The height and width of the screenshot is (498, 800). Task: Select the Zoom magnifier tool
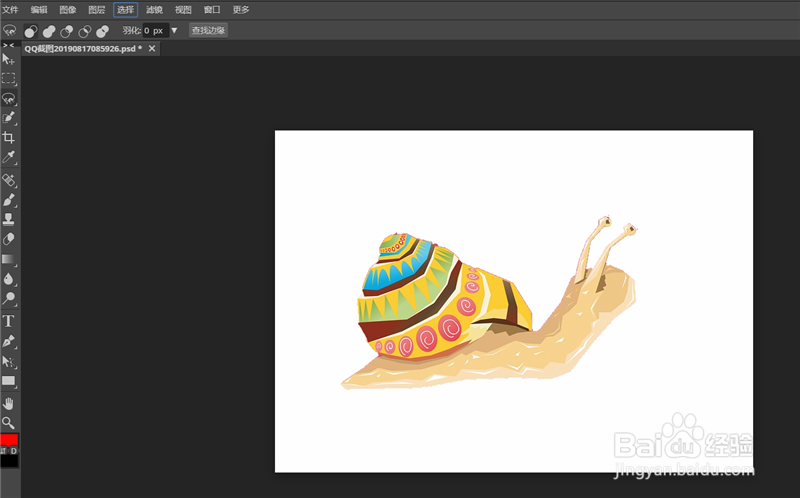[9, 422]
